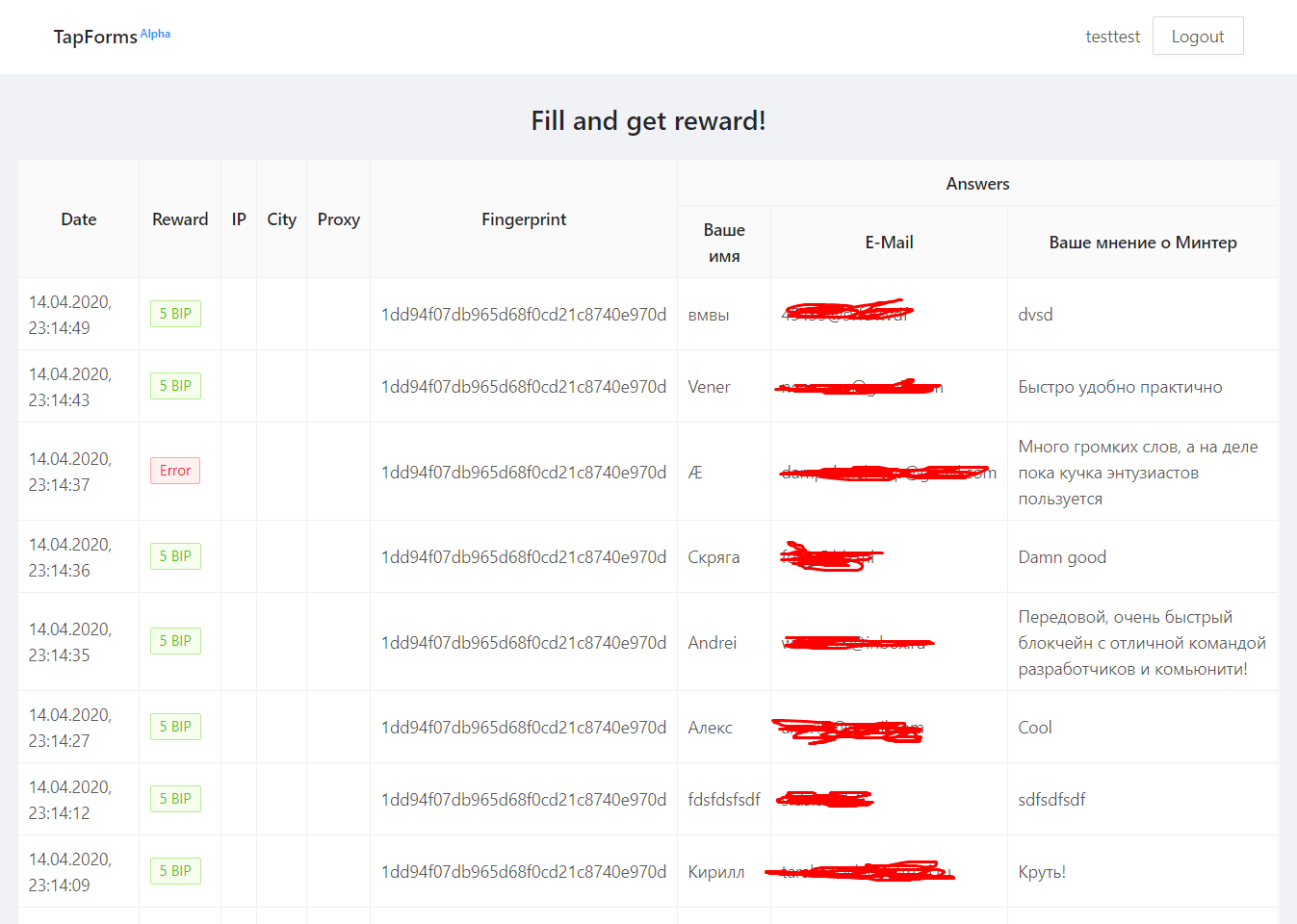The height and width of the screenshot is (924, 1297).
Task: Select the fingerprint hash in Скряга's row
Action: (x=524, y=557)
